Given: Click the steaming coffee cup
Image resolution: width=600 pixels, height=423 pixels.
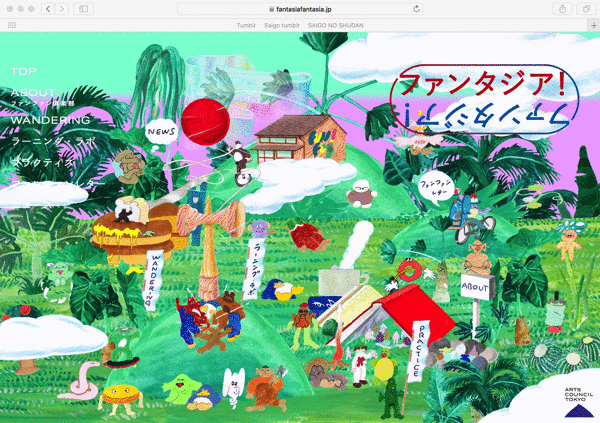Looking at the screenshot, I should click(342, 283).
